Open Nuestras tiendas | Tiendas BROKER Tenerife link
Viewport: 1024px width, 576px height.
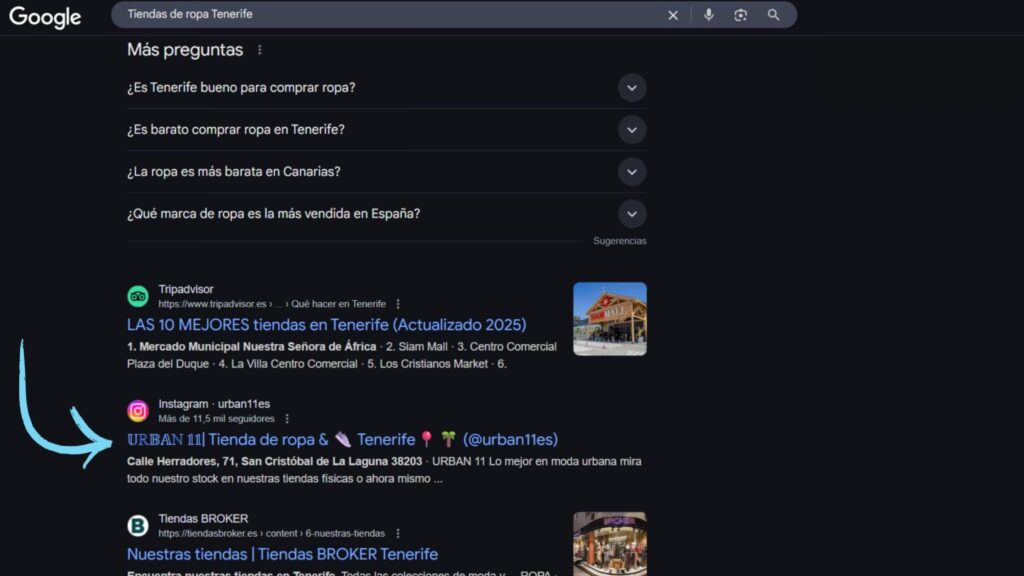[282, 554]
